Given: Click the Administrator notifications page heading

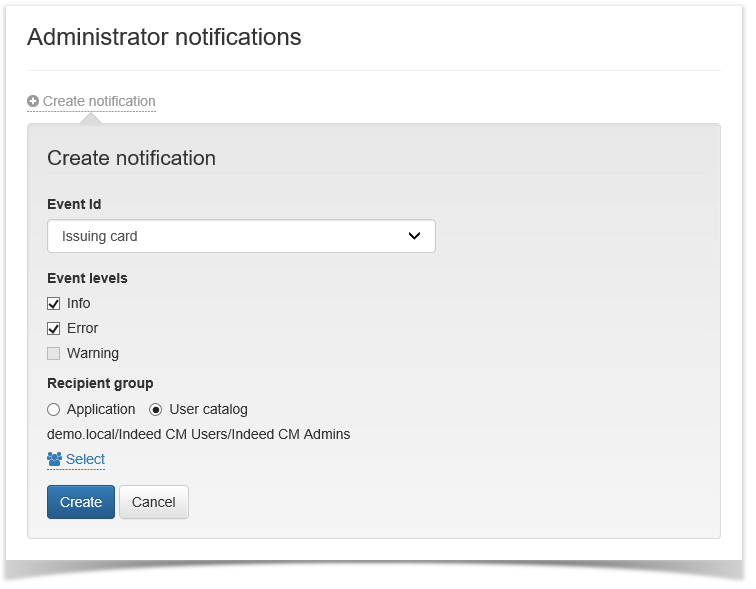Looking at the screenshot, I should (164, 37).
